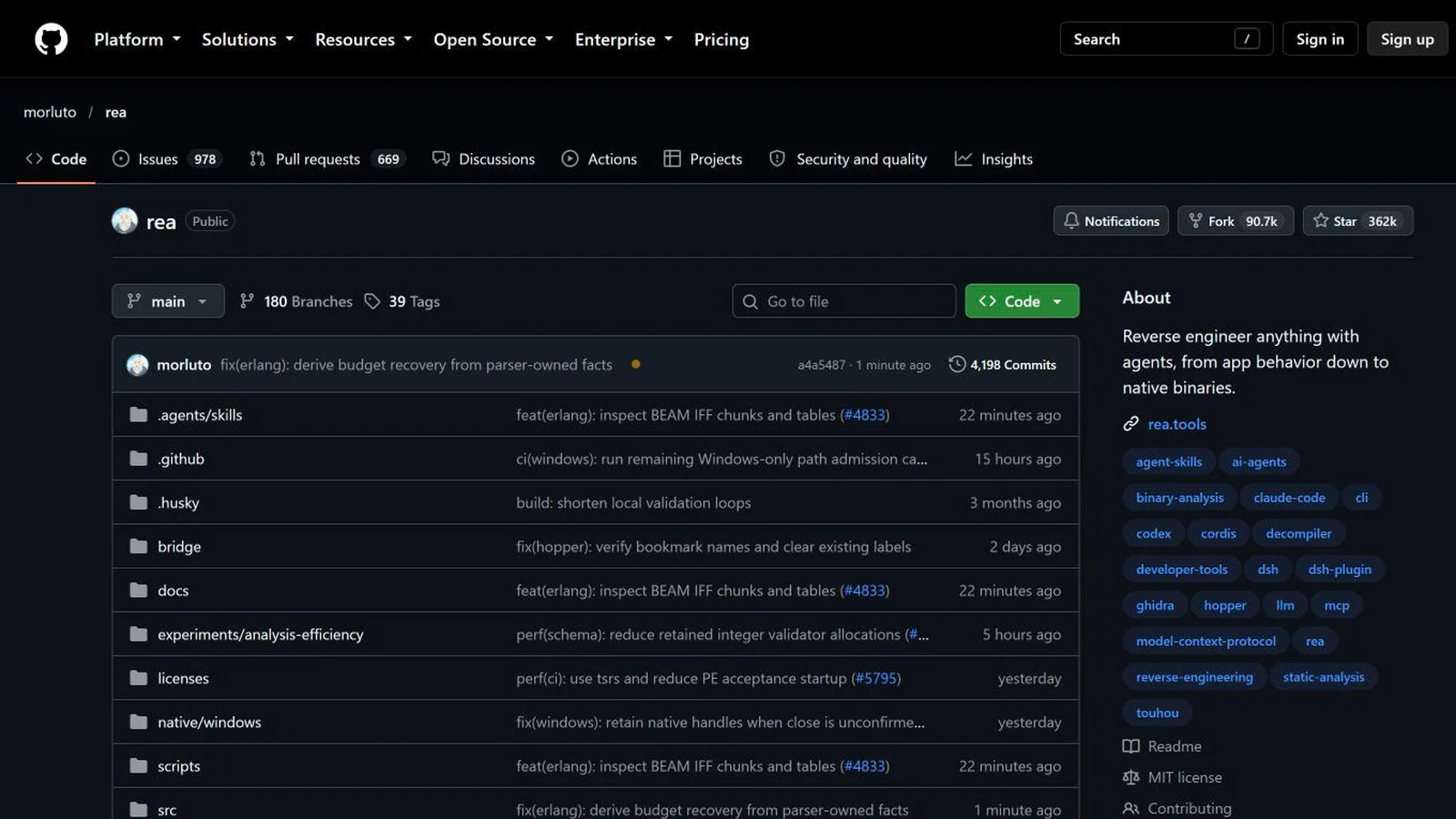Click the branch icon beside 180 Branches
This screenshot has height=819, width=1456.
pyautogui.click(x=247, y=301)
